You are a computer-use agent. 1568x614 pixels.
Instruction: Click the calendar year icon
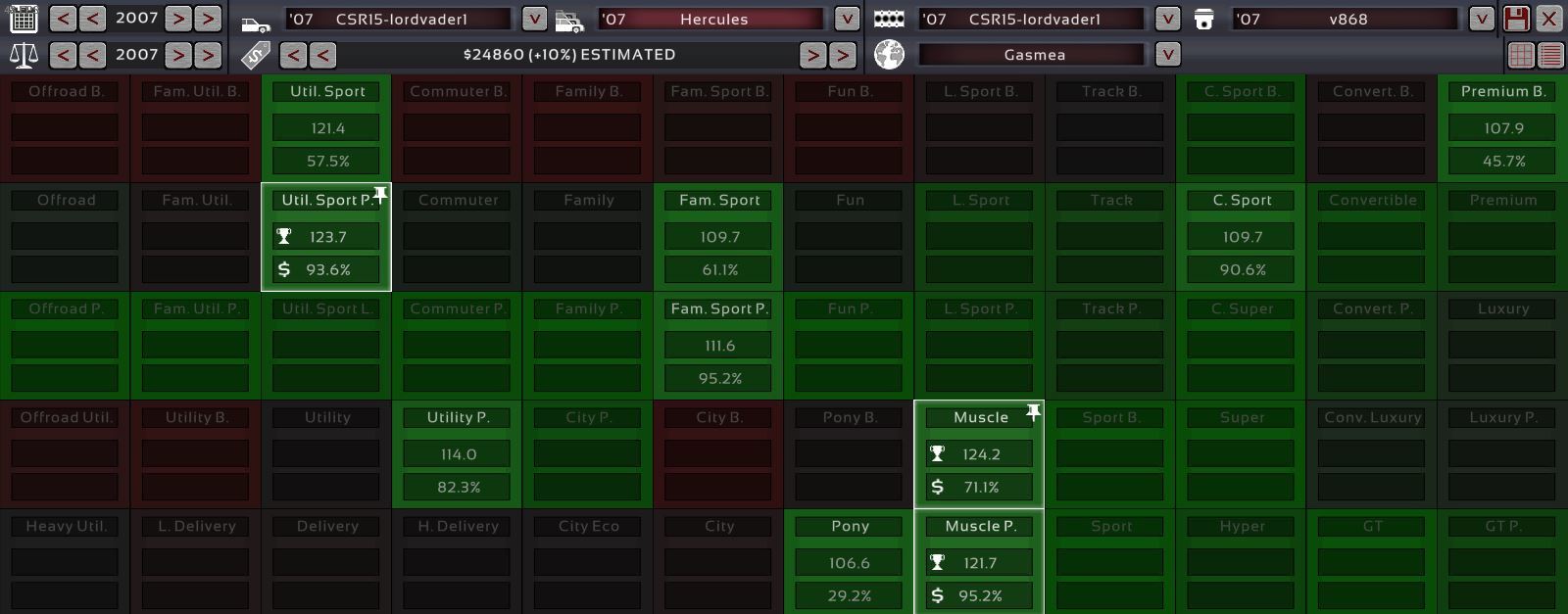[x=23, y=19]
